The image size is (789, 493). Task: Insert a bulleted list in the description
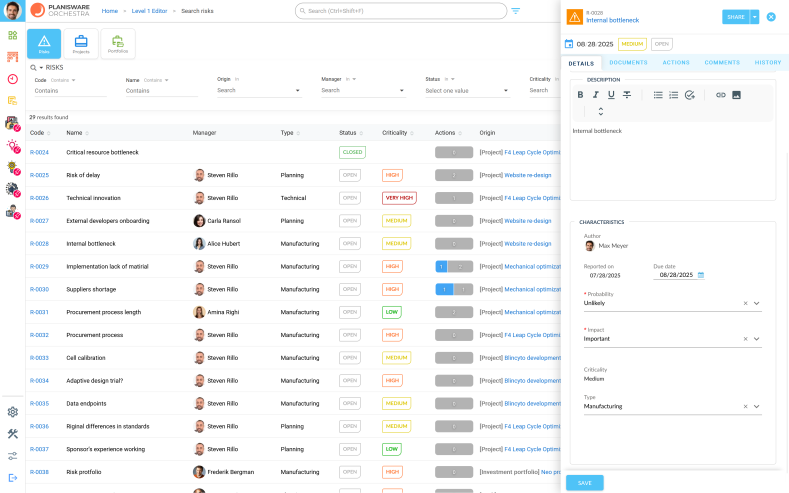658,95
